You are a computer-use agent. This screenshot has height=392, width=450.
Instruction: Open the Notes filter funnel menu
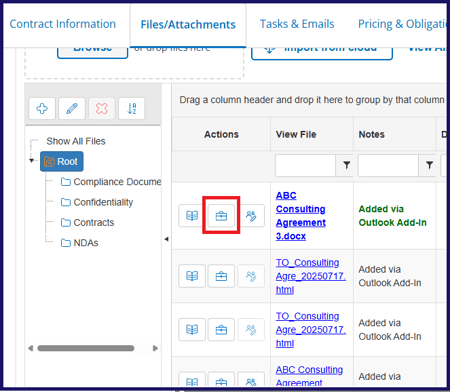tap(429, 165)
